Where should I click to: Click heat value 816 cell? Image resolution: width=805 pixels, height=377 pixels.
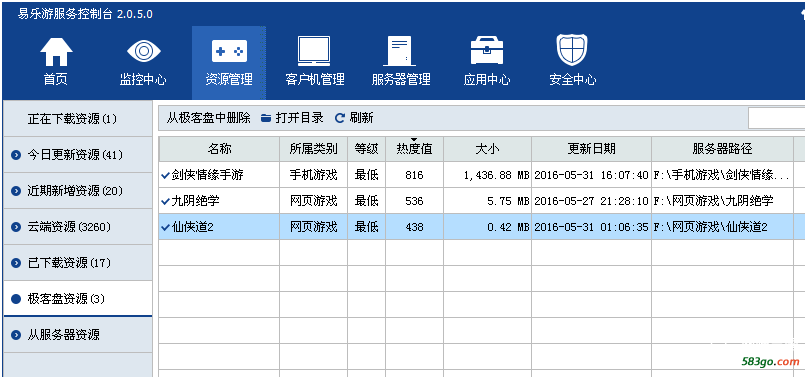tap(414, 175)
